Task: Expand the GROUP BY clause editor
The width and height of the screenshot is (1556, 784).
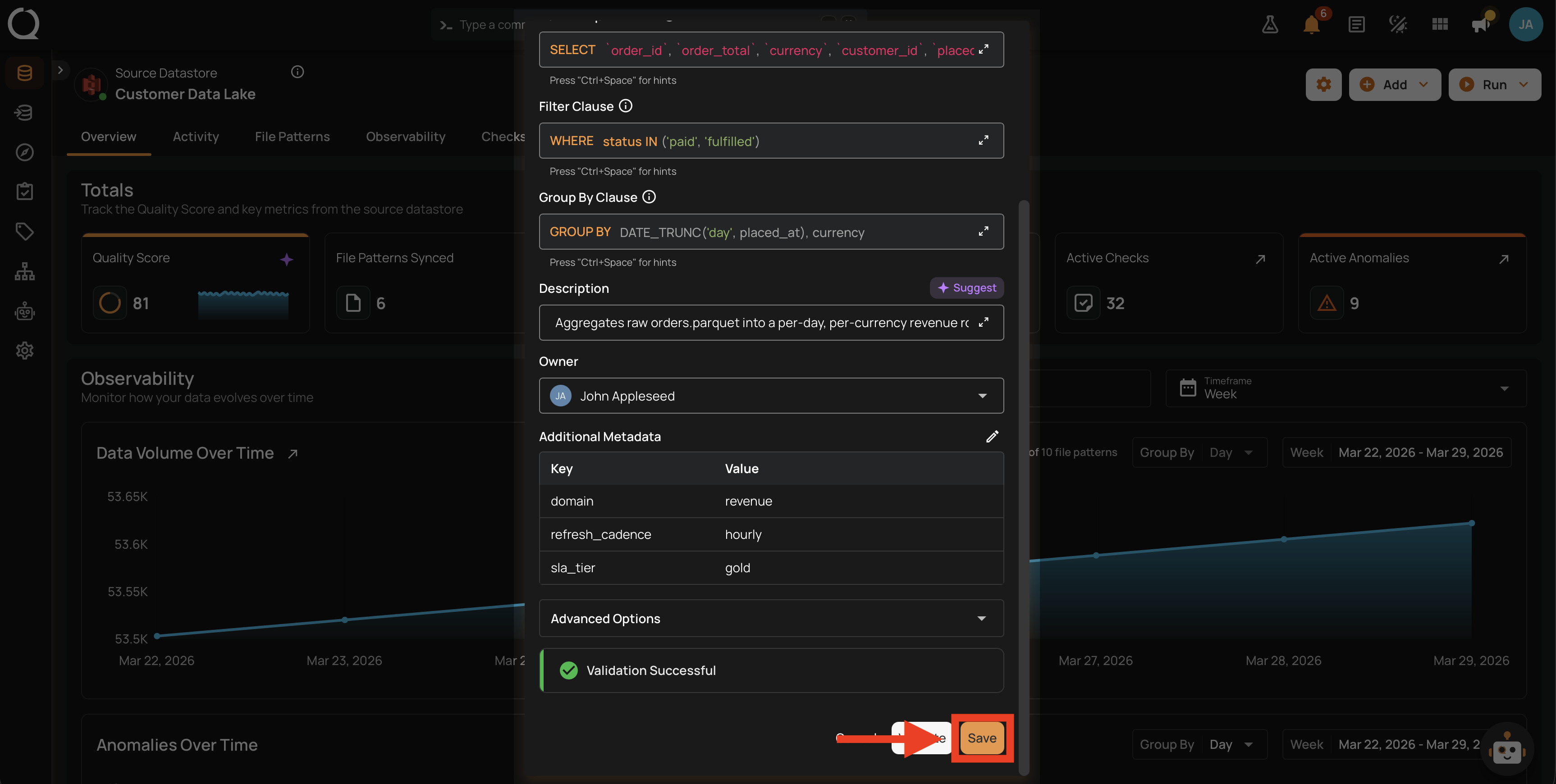Action: click(x=984, y=231)
